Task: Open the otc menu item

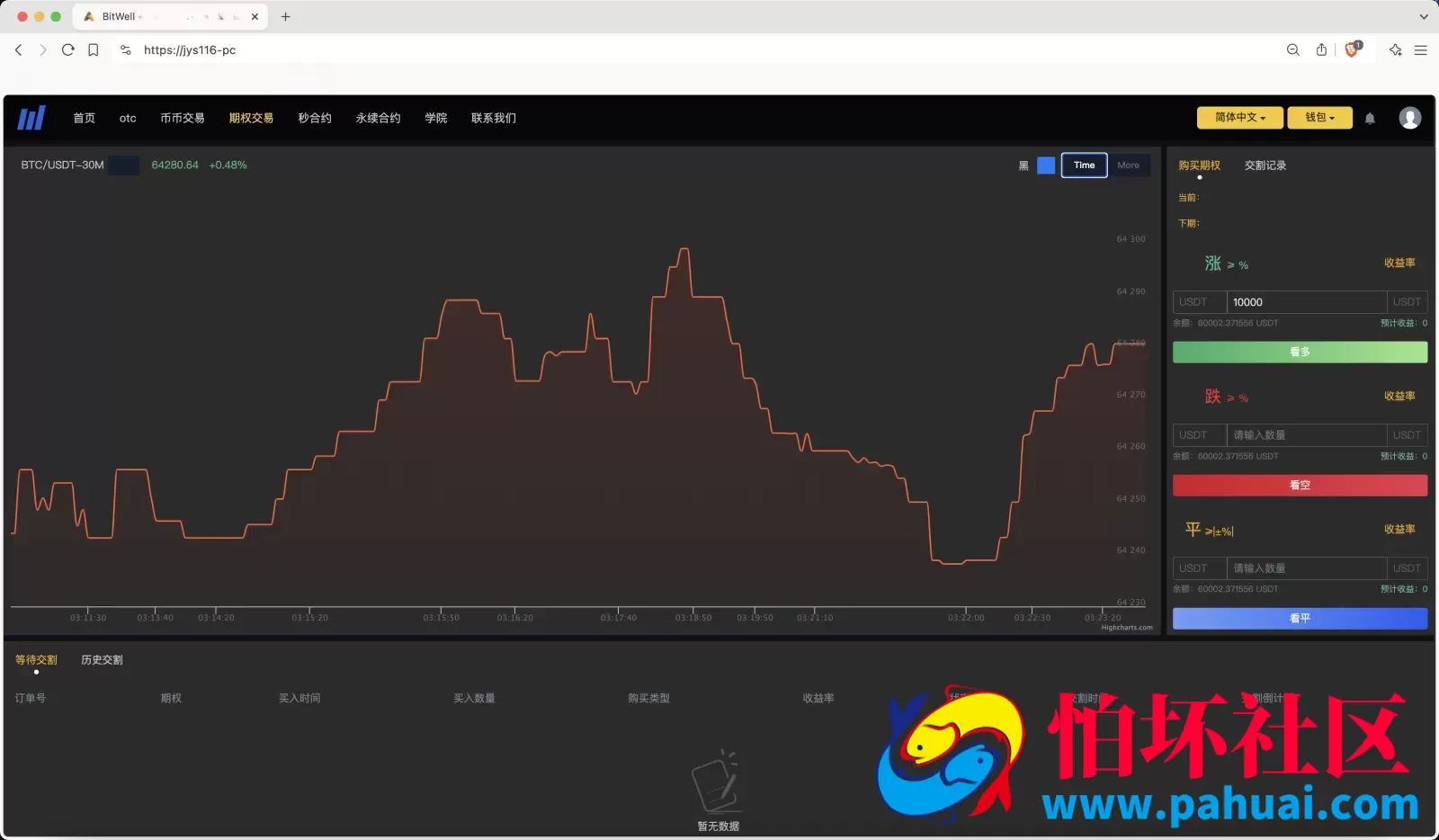Action: coord(128,118)
